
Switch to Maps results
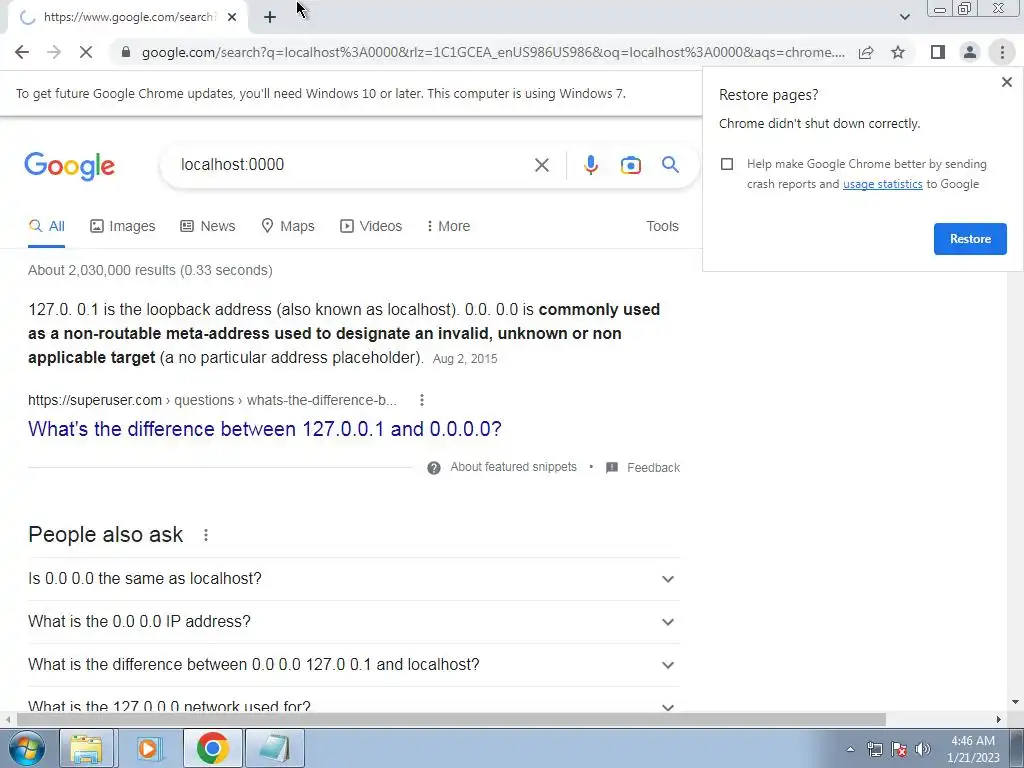pos(288,226)
